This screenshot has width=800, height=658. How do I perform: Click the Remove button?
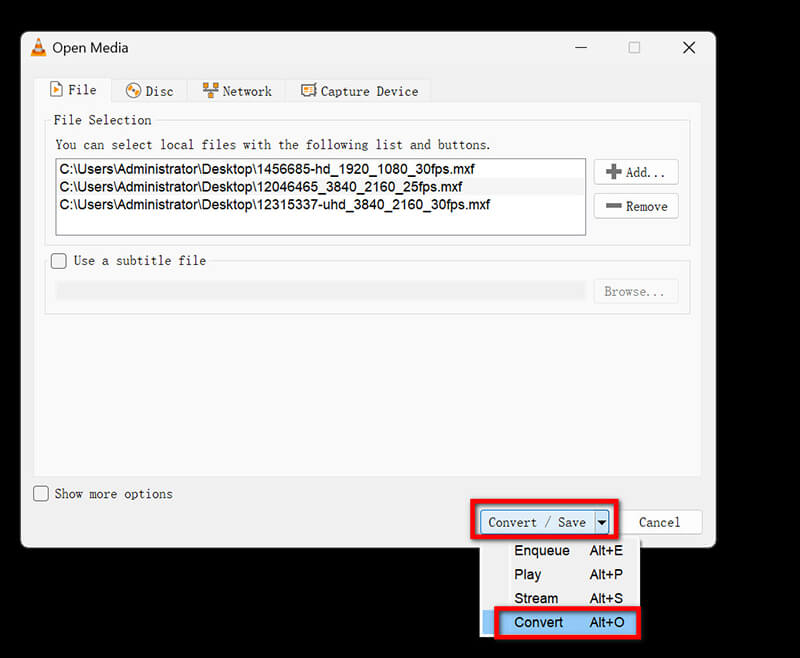[636, 206]
